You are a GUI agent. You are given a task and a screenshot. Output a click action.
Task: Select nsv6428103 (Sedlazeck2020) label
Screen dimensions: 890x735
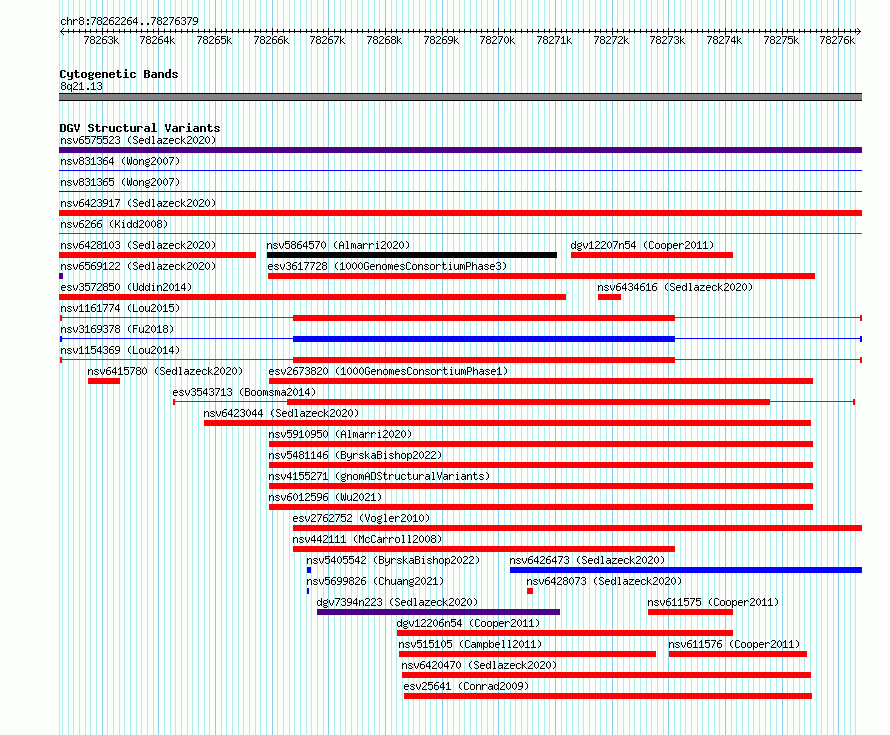pos(138,245)
